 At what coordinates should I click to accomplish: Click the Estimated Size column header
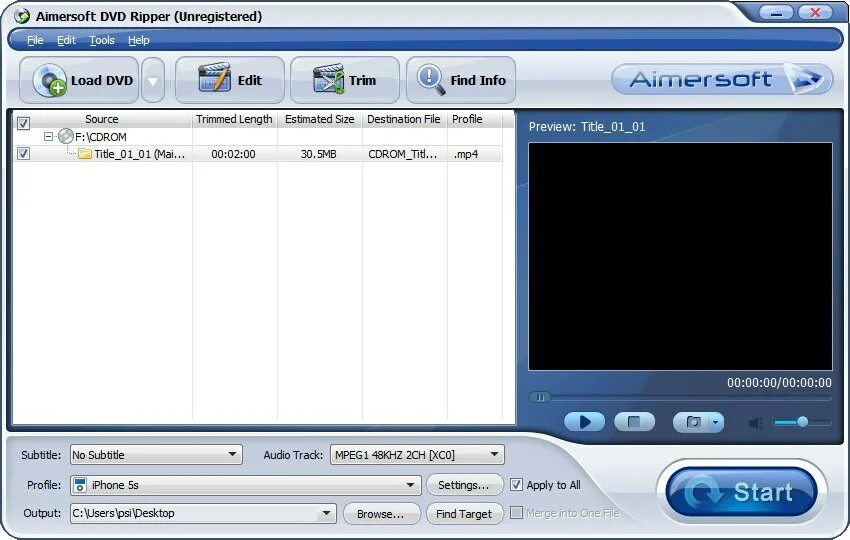point(320,119)
